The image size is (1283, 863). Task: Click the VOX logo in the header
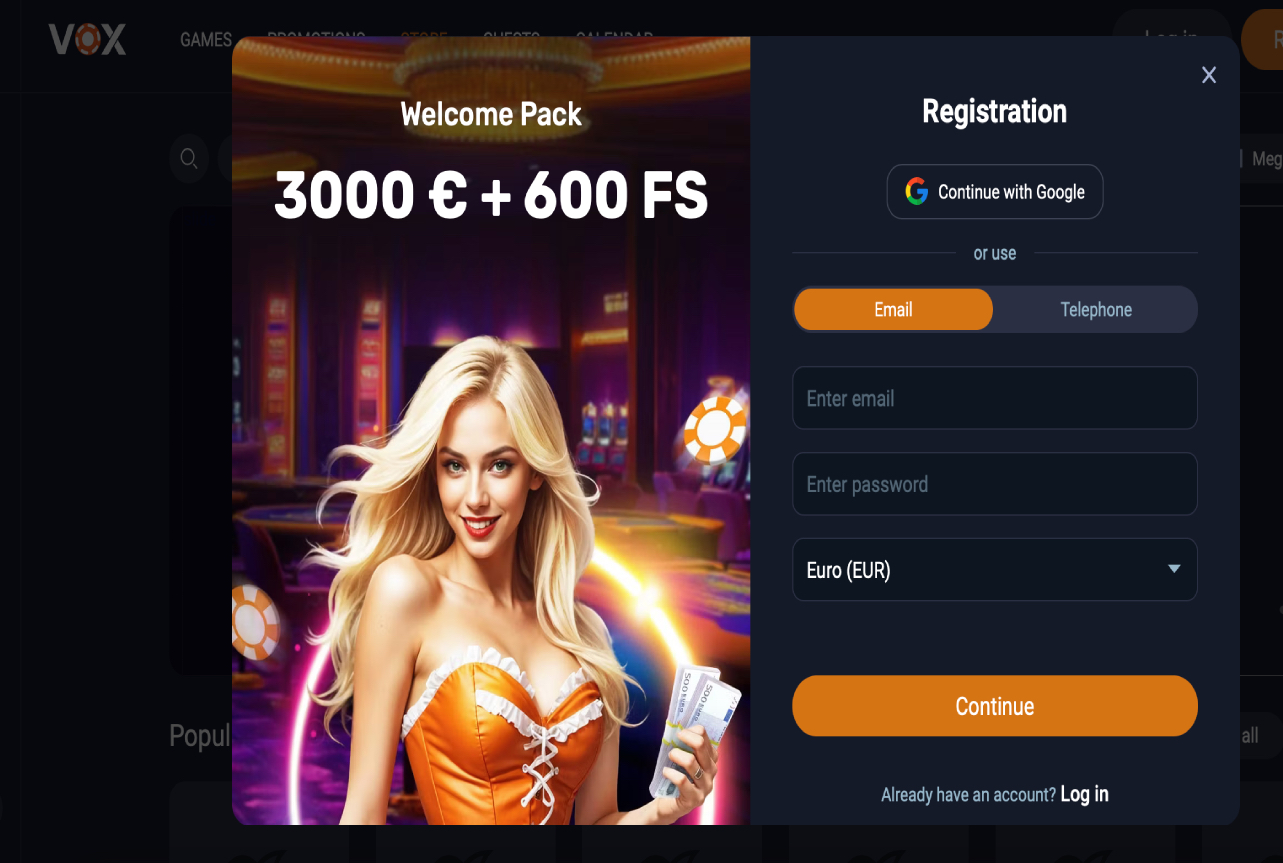click(x=88, y=39)
